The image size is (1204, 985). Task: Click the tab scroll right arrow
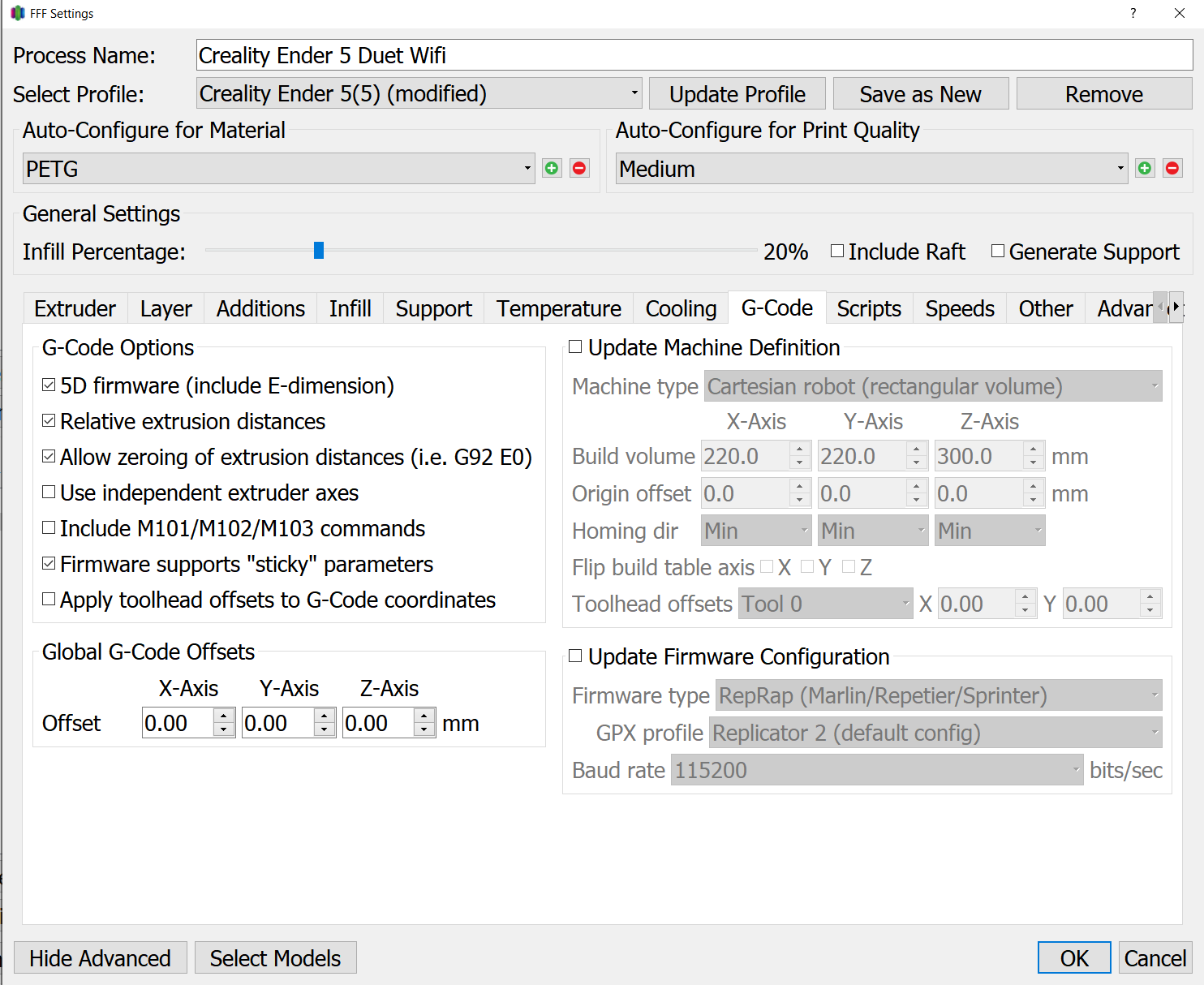1176,307
